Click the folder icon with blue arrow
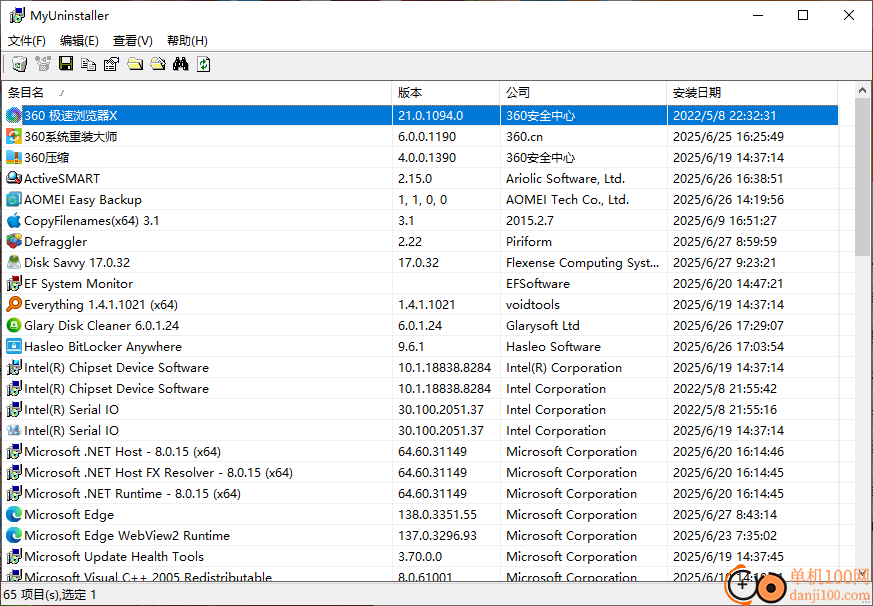Image resolution: width=873 pixels, height=606 pixels. [158, 64]
